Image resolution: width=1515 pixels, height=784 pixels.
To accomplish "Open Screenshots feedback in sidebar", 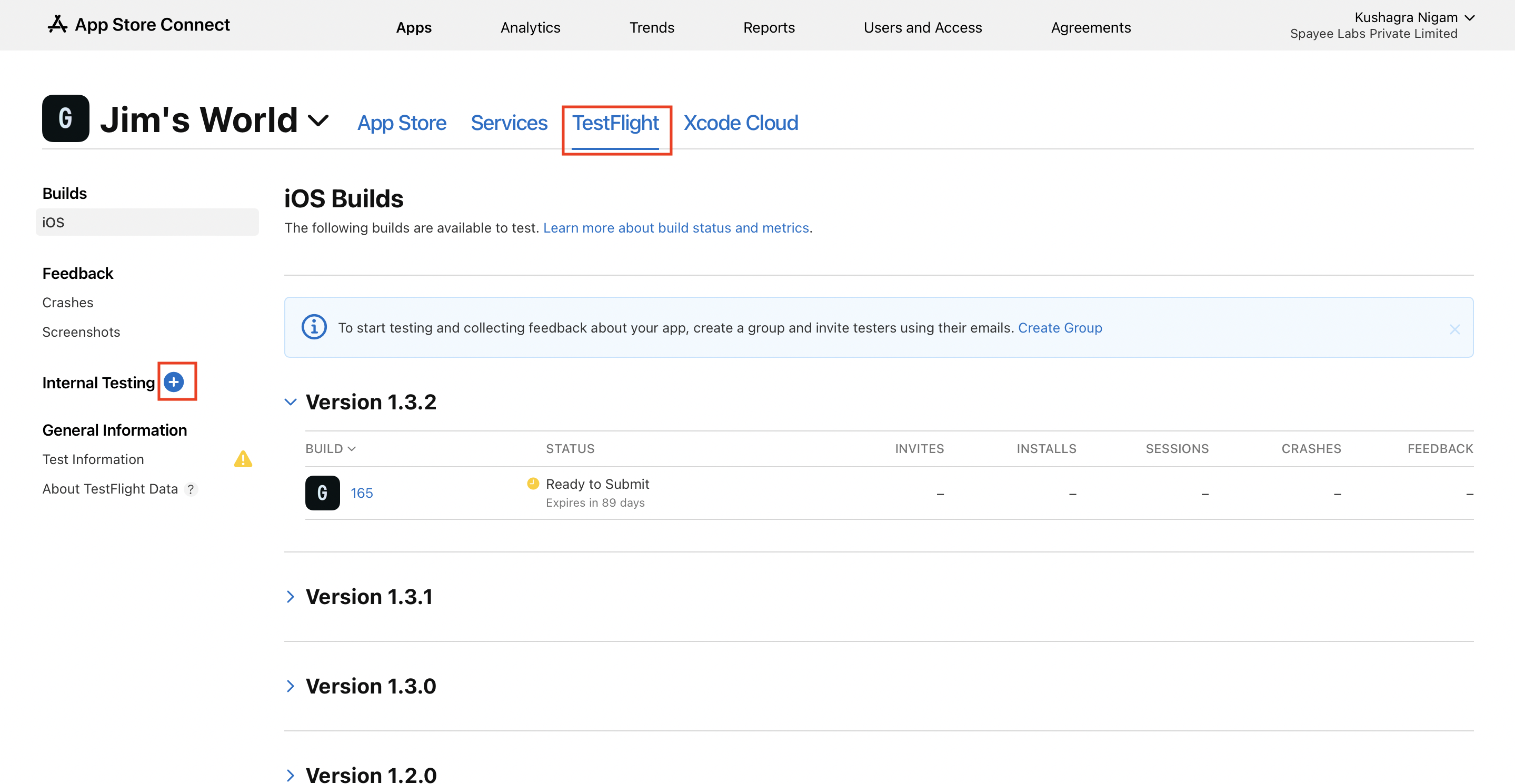I will coord(81,332).
